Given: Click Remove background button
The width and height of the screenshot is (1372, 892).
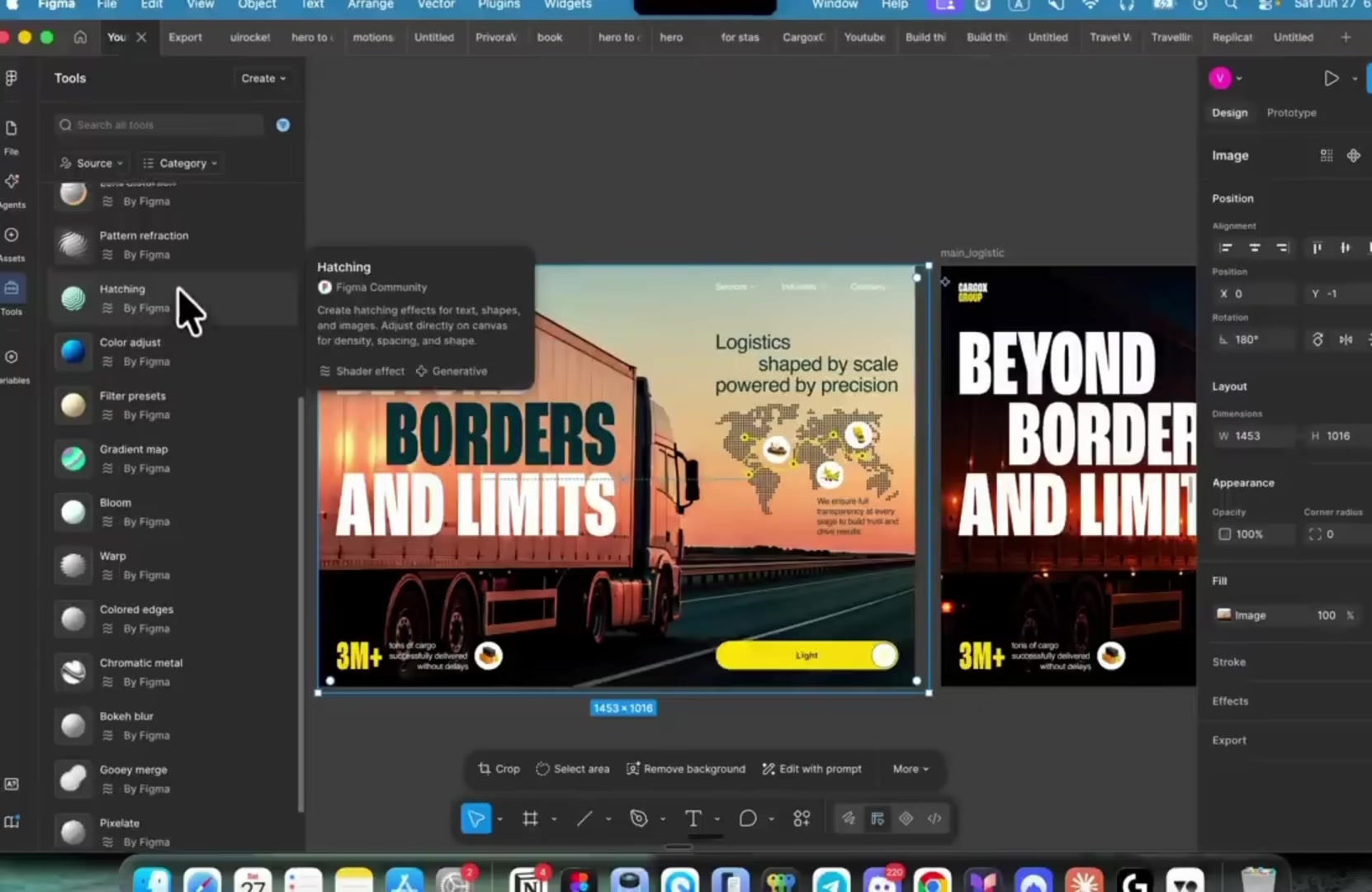Looking at the screenshot, I should (x=685, y=769).
